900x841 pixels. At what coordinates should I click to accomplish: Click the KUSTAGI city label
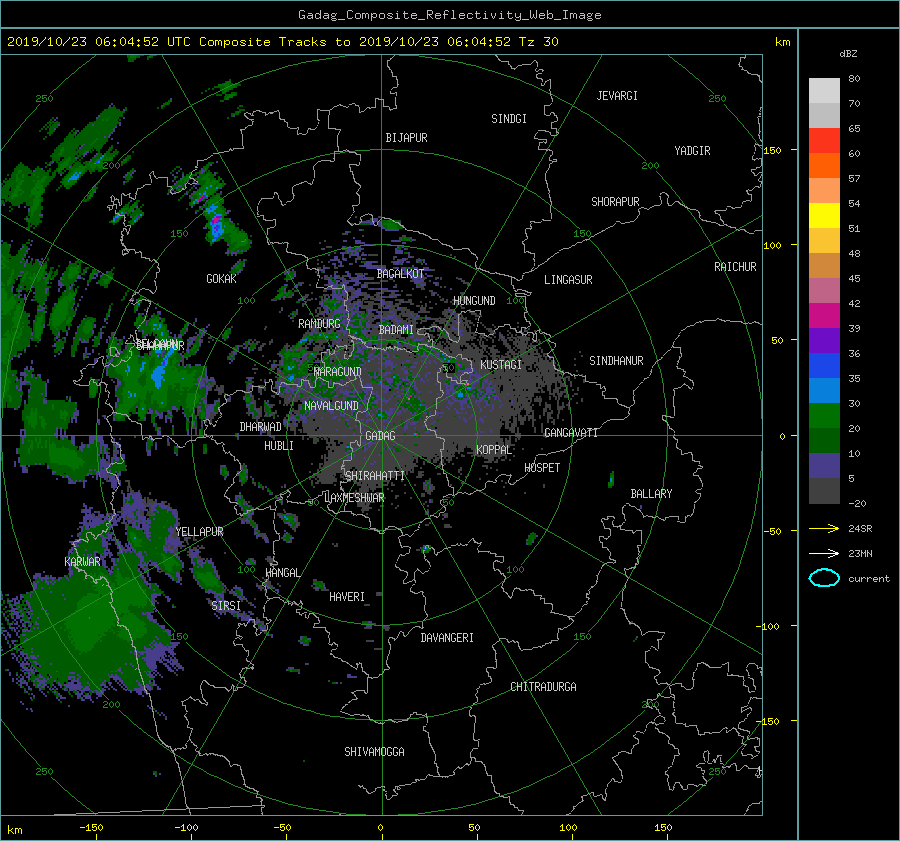click(x=501, y=365)
